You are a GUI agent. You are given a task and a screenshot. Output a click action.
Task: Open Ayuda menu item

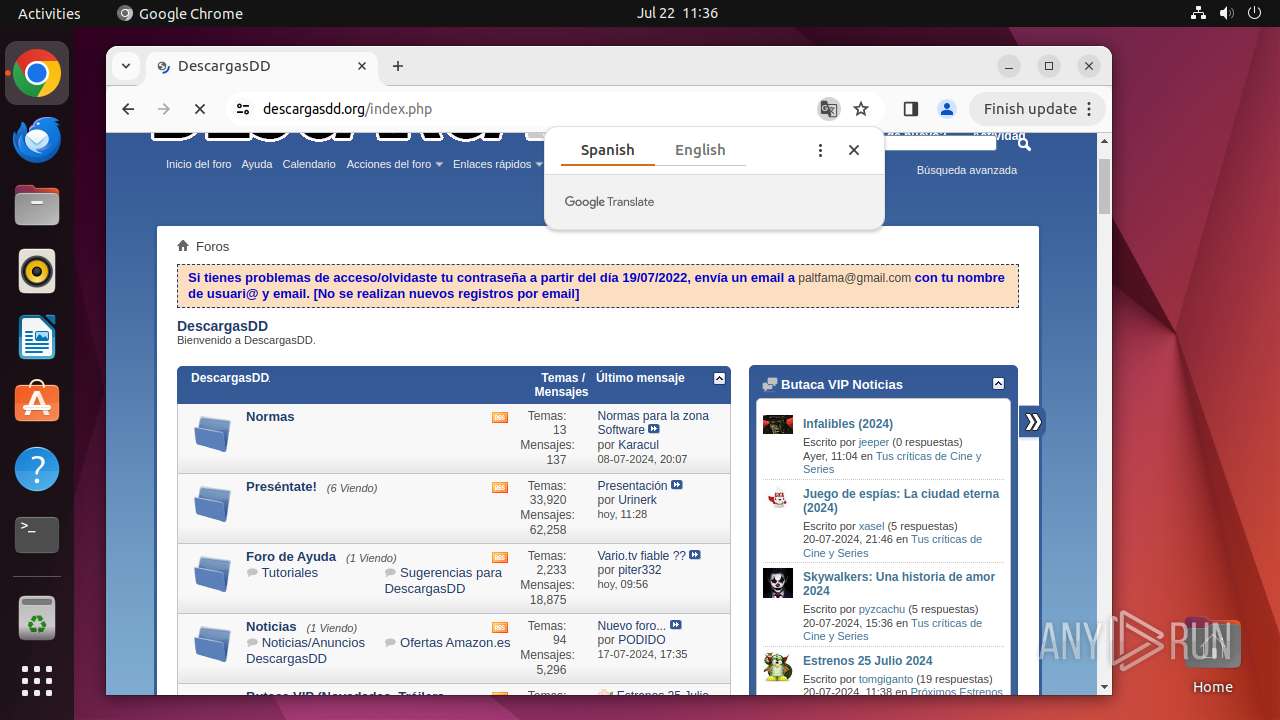(257, 164)
